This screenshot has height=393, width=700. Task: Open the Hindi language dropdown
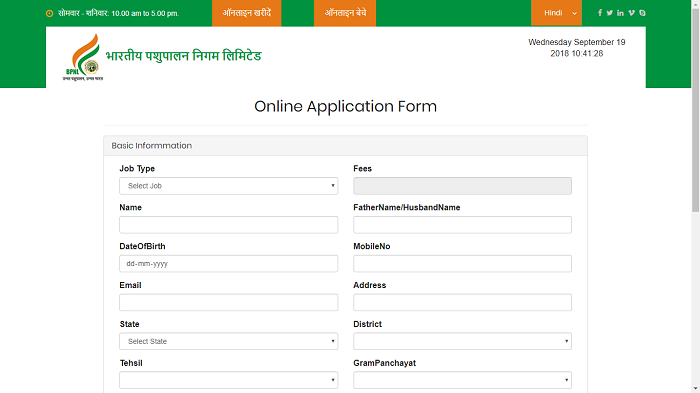(x=556, y=13)
